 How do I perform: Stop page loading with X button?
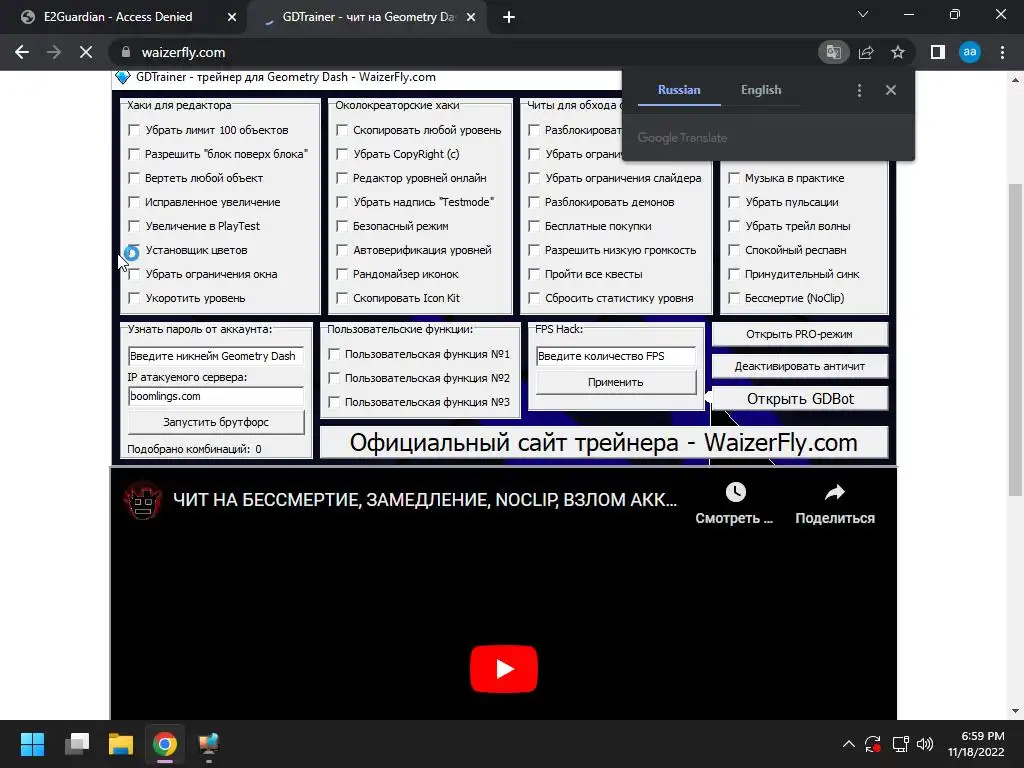86,52
